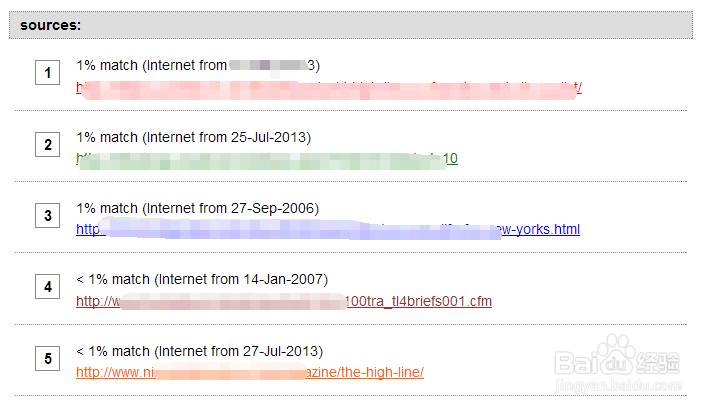This screenshot has width=723, height=411.
Task: Open the source number 3 box
Action: [47, 215]
